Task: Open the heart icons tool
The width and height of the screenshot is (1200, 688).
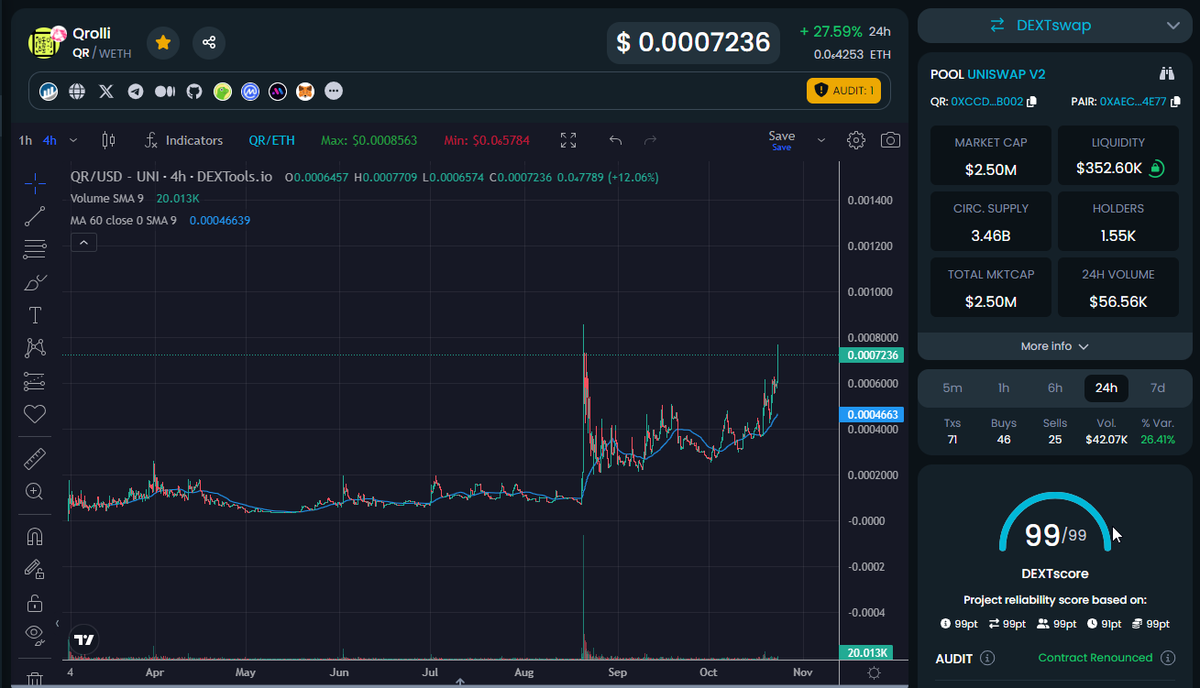Action: (x=35, y=413)
